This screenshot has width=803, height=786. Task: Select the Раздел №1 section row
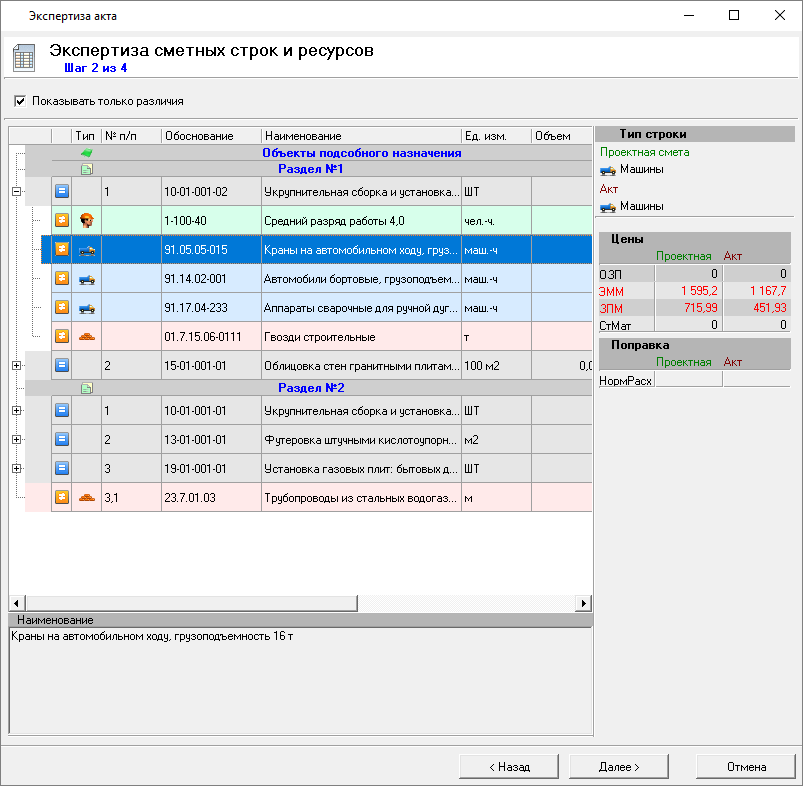click(310, 169)
